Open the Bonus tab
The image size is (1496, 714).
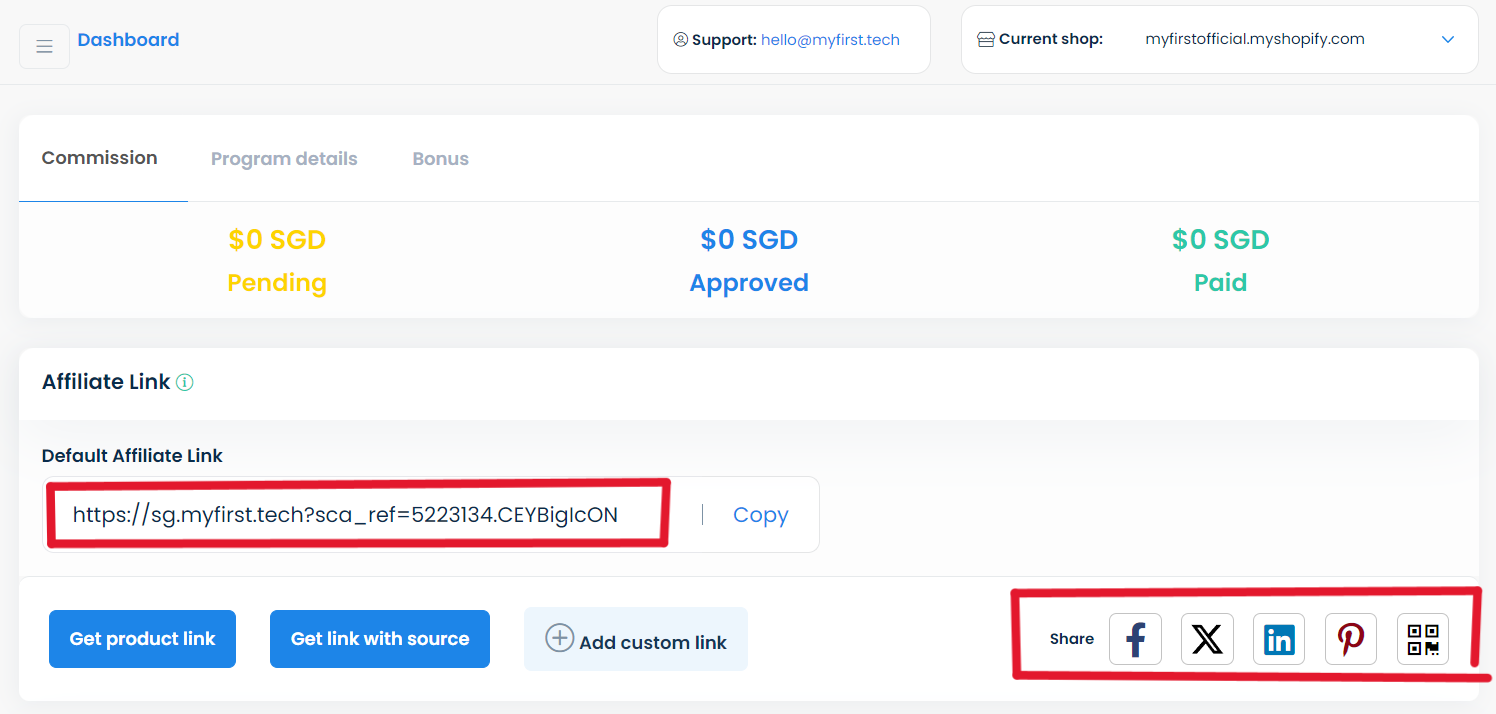pyautogui.click(x=441, y=159)
